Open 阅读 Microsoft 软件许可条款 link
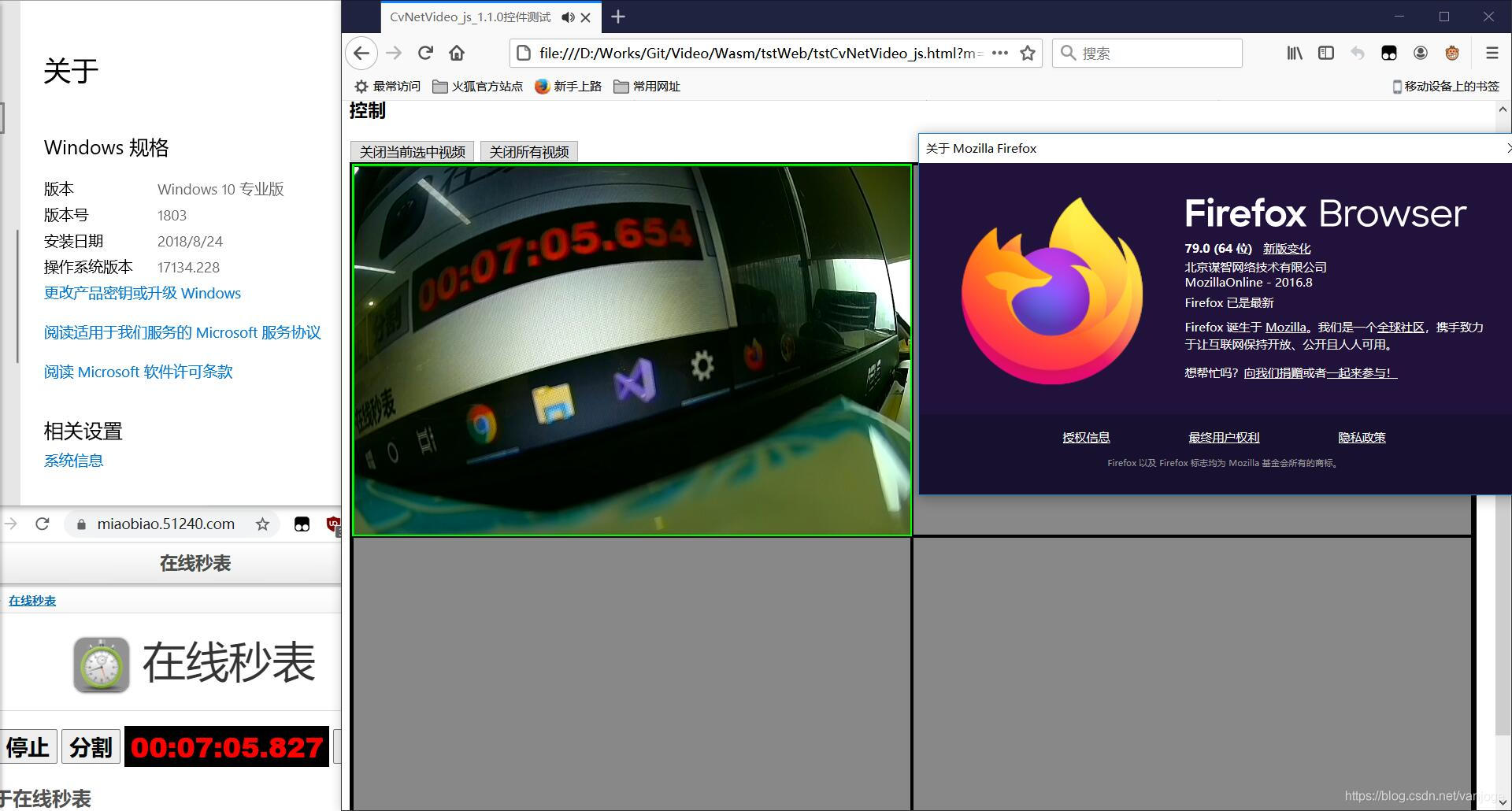Image resolution: width=1512 pixels, height=811 pixels. coord(139,372)
